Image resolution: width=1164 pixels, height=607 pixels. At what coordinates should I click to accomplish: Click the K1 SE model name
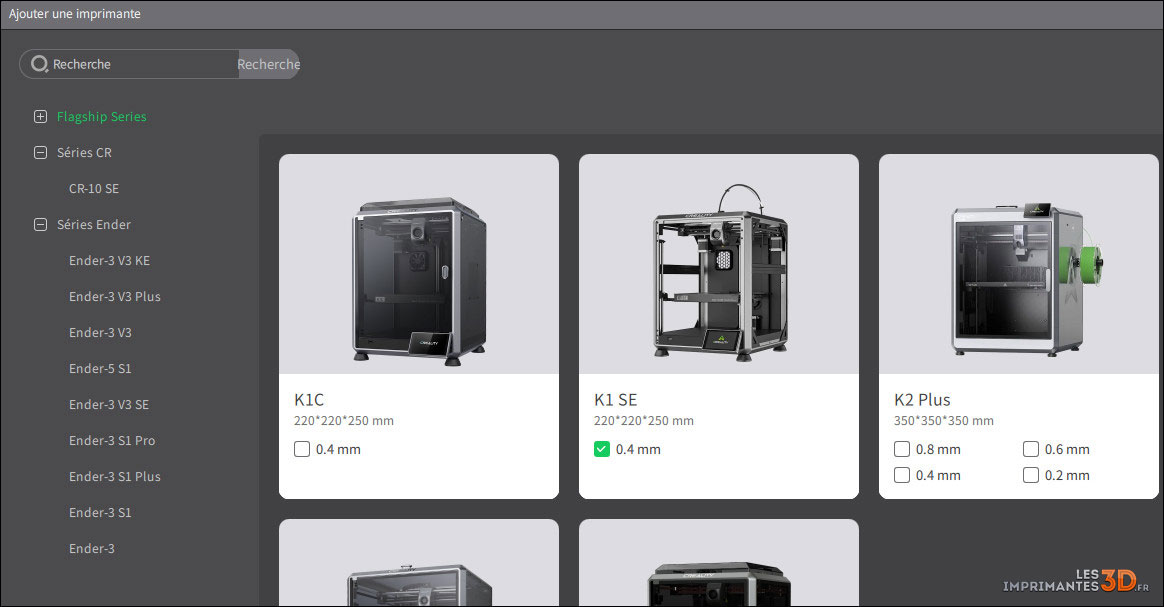(x=615, y=400)
